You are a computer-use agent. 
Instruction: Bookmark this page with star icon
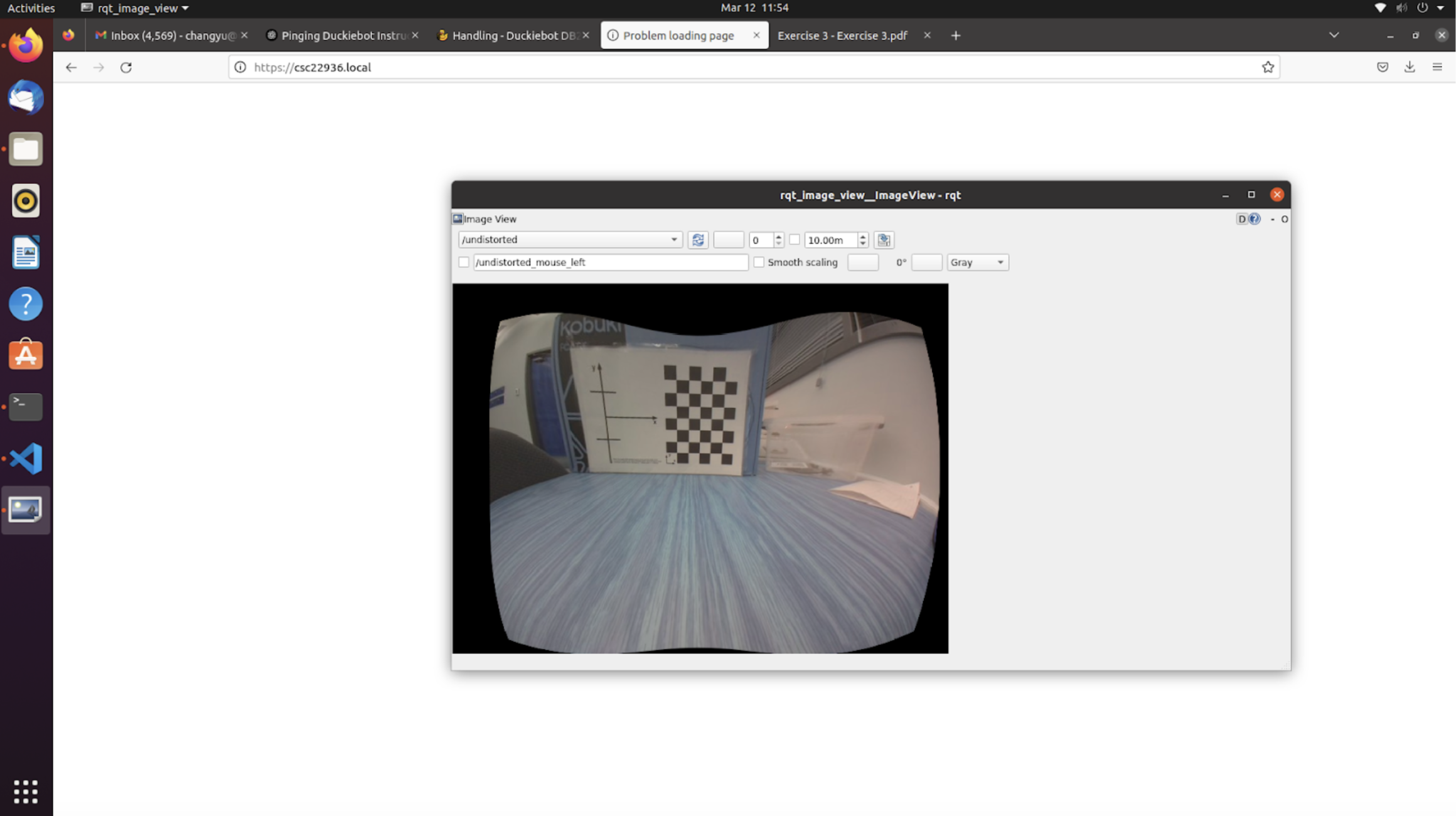pyautogui.click(x=1267, y=67)
